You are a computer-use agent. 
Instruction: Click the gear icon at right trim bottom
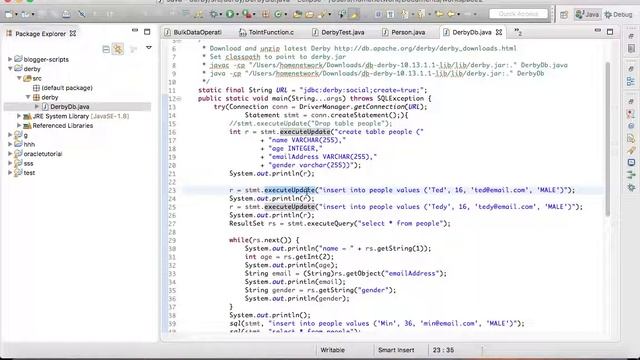click(631, 187)
